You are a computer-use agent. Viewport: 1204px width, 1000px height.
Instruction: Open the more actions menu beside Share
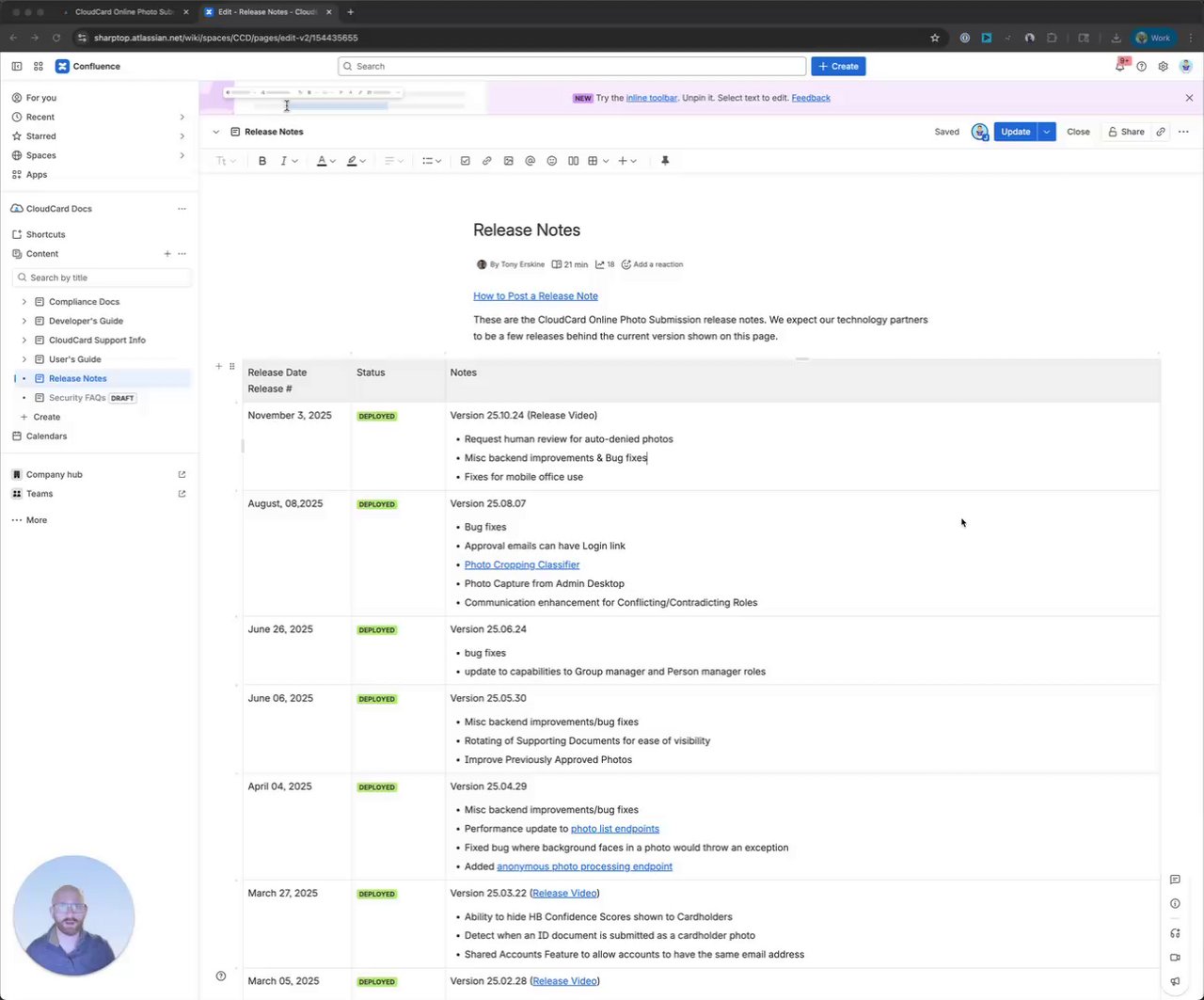click(1183, 132)
